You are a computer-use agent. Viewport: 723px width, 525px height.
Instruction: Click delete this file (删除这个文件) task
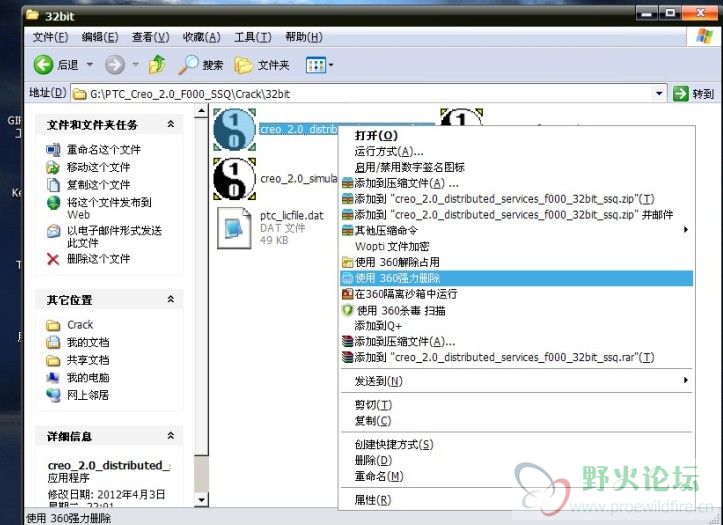pos(98,259)
